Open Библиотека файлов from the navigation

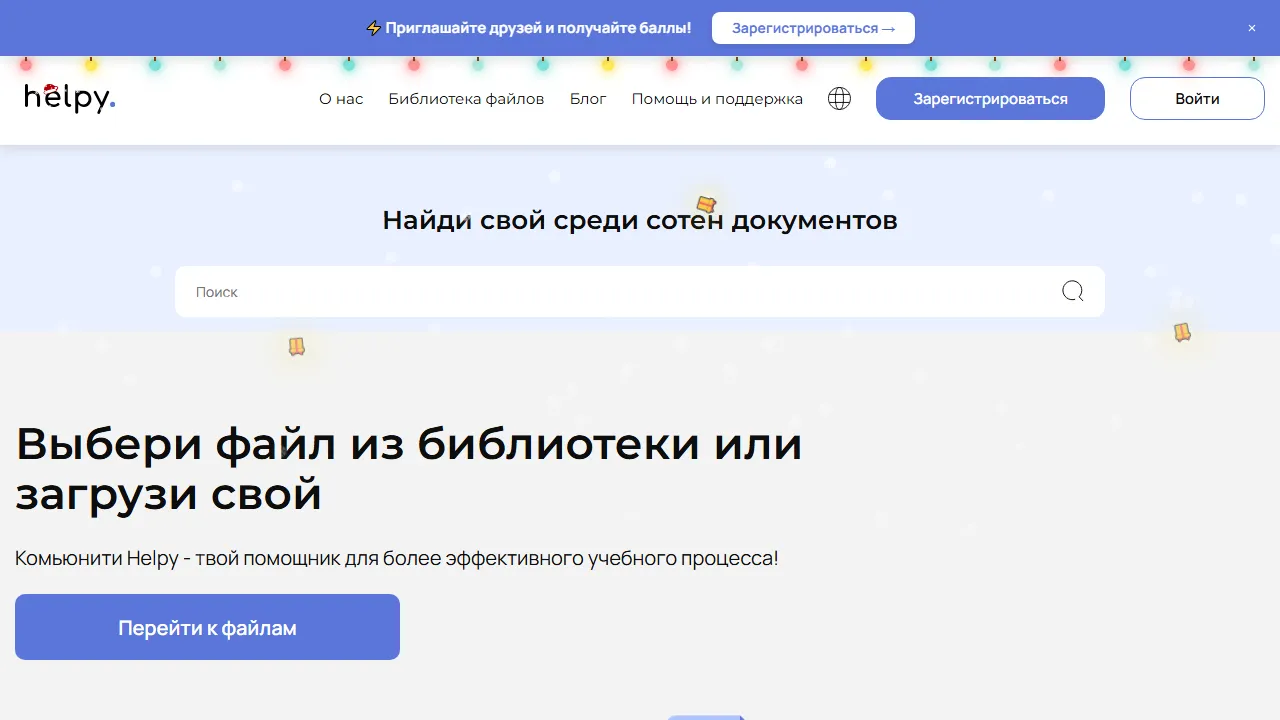(466, 98)
